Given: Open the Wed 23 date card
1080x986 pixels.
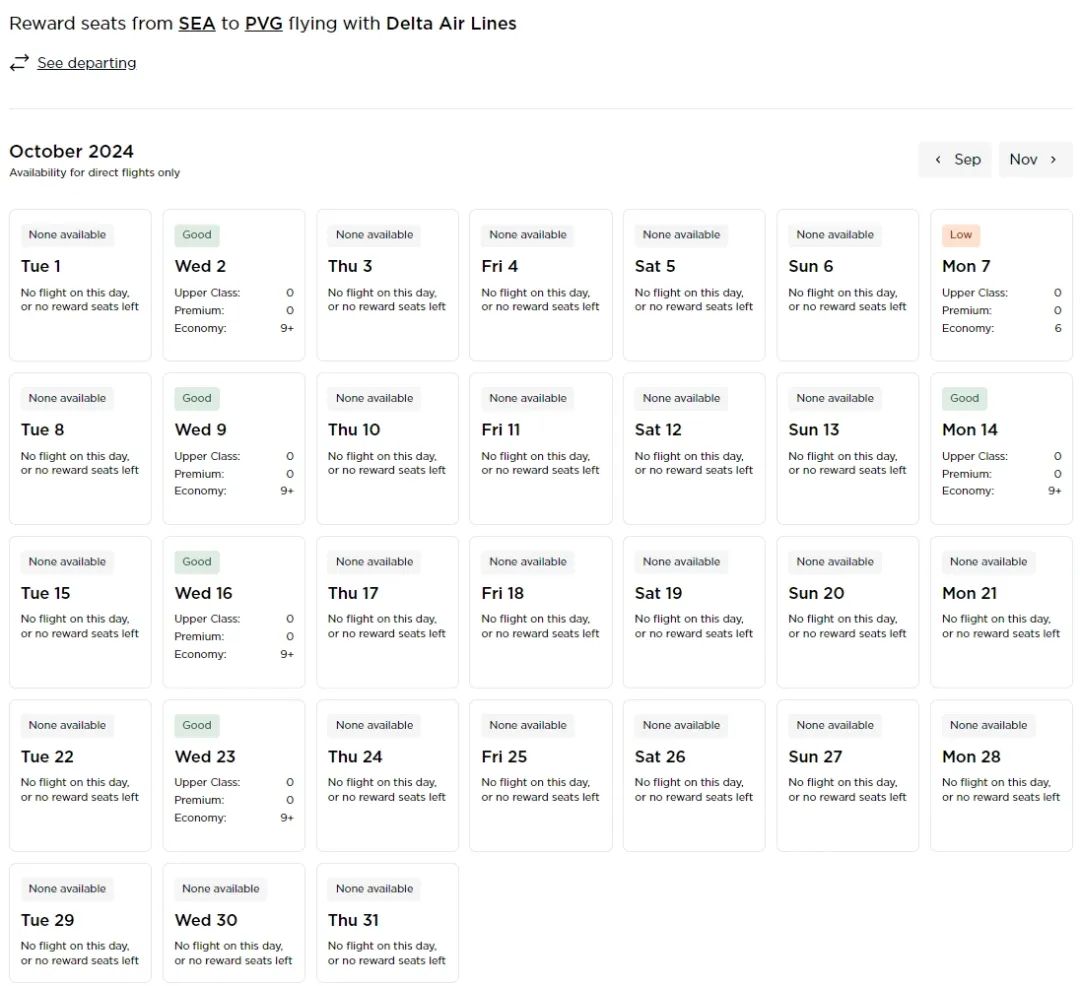Looking at the screenshot, I should (x=234, y=775).
